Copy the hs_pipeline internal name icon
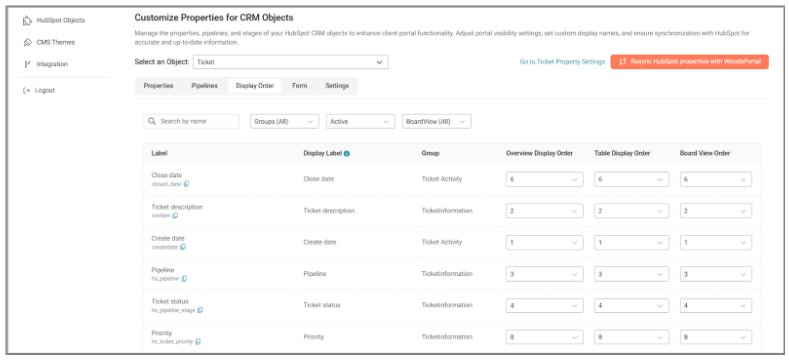789x360 pixels. [184, 278]
